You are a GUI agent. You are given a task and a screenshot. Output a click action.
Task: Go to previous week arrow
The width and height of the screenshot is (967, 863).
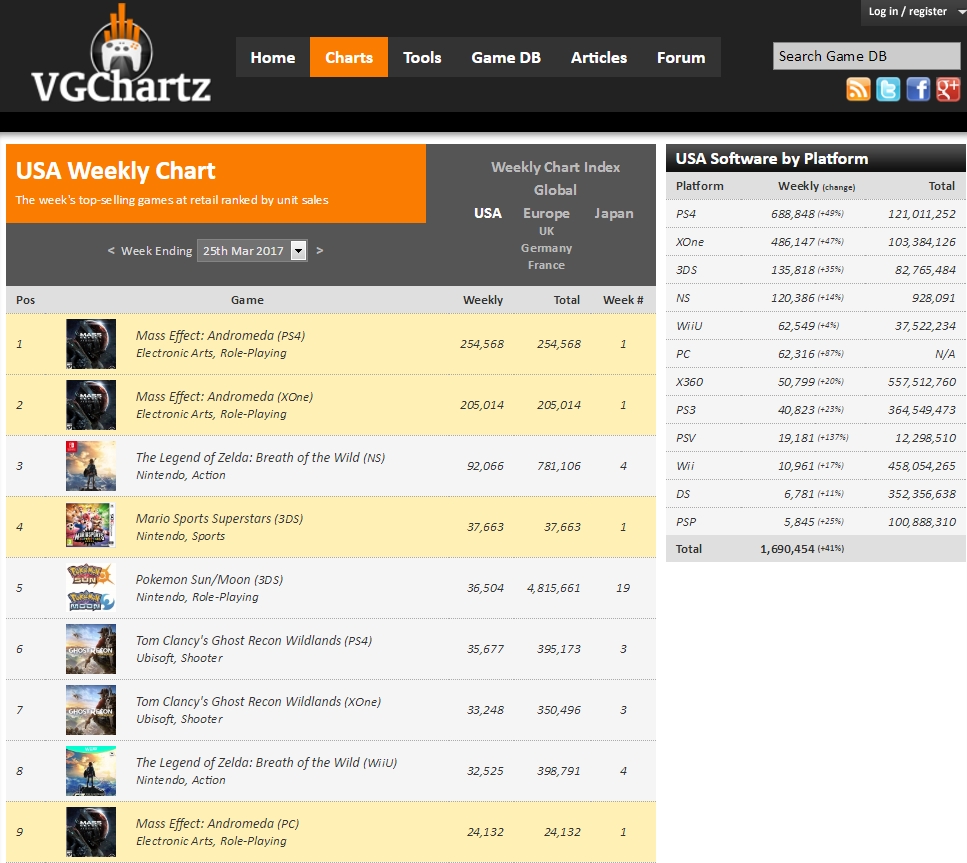pyautogui.click(x=111, y=250)
